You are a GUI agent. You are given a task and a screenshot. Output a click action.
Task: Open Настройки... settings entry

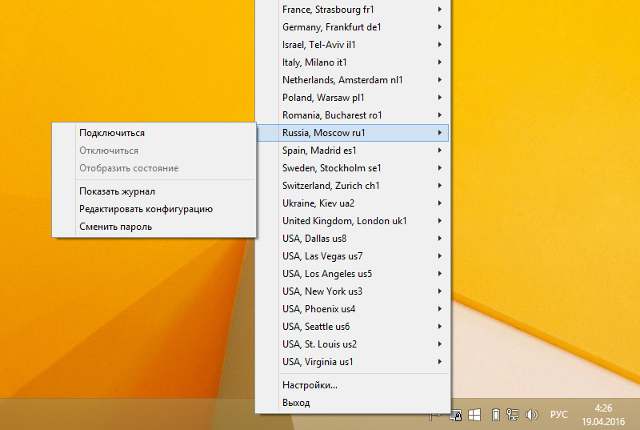pos(353,385)
